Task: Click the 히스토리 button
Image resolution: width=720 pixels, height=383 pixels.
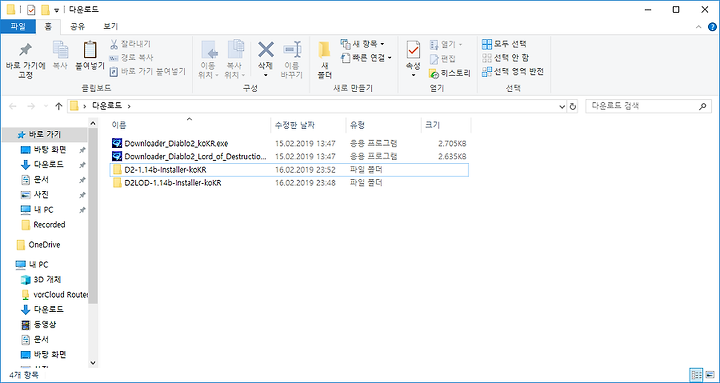Action: [x=450, y=73]
